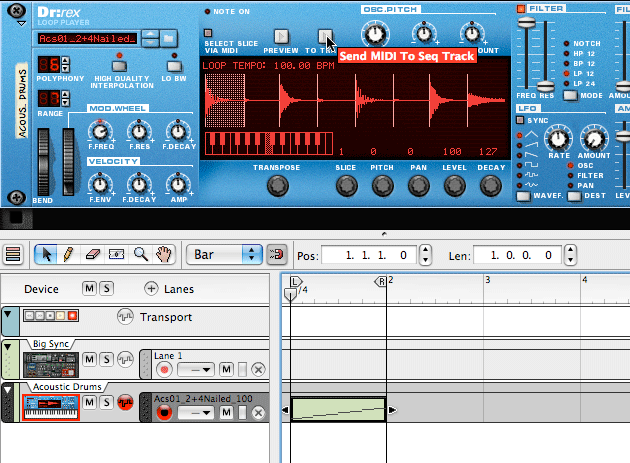Solo the Big Sync track
This screenshot has width=630, height=463.
coord(106,359)
